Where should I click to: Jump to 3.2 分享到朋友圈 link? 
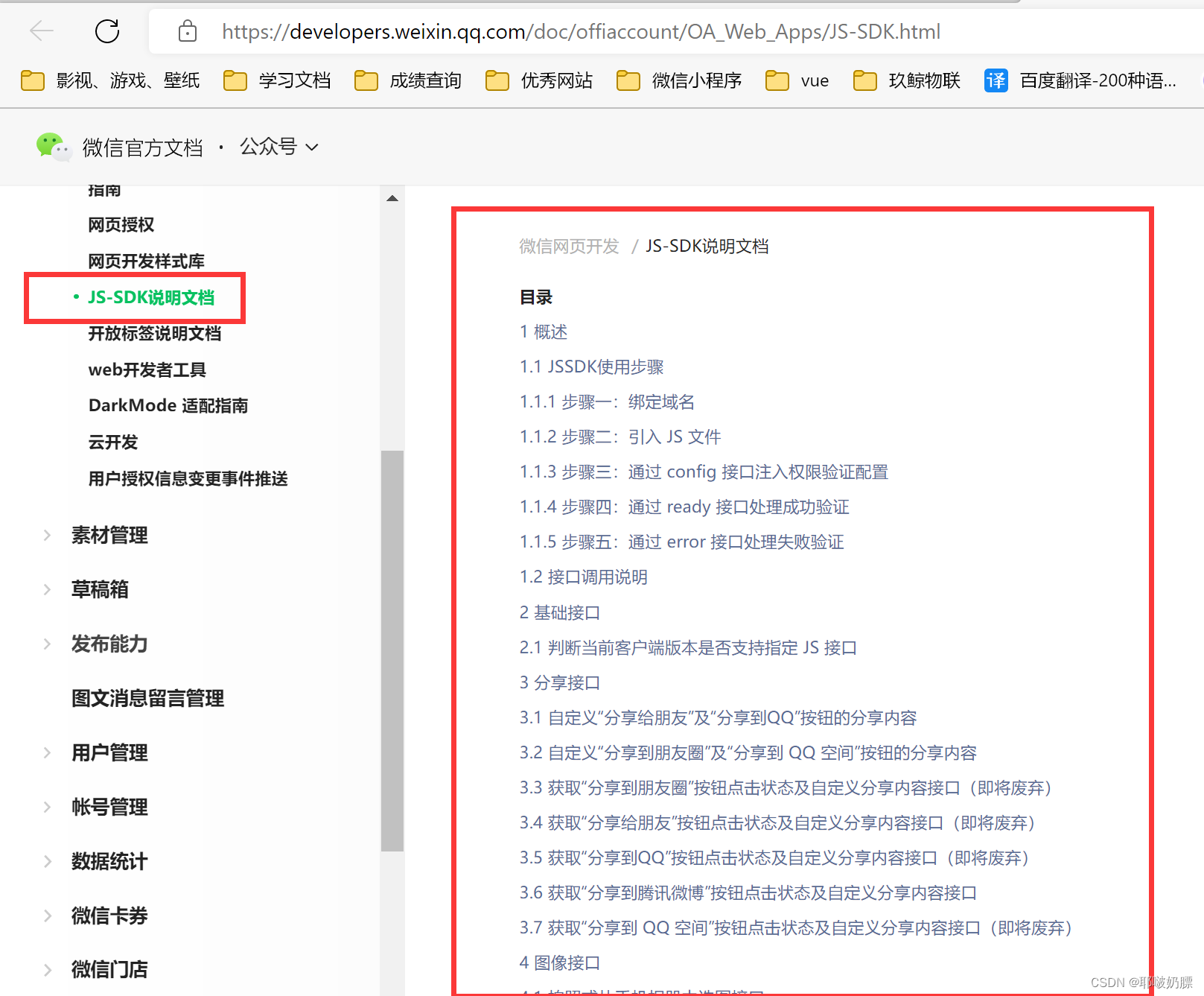tap(748, 752)
